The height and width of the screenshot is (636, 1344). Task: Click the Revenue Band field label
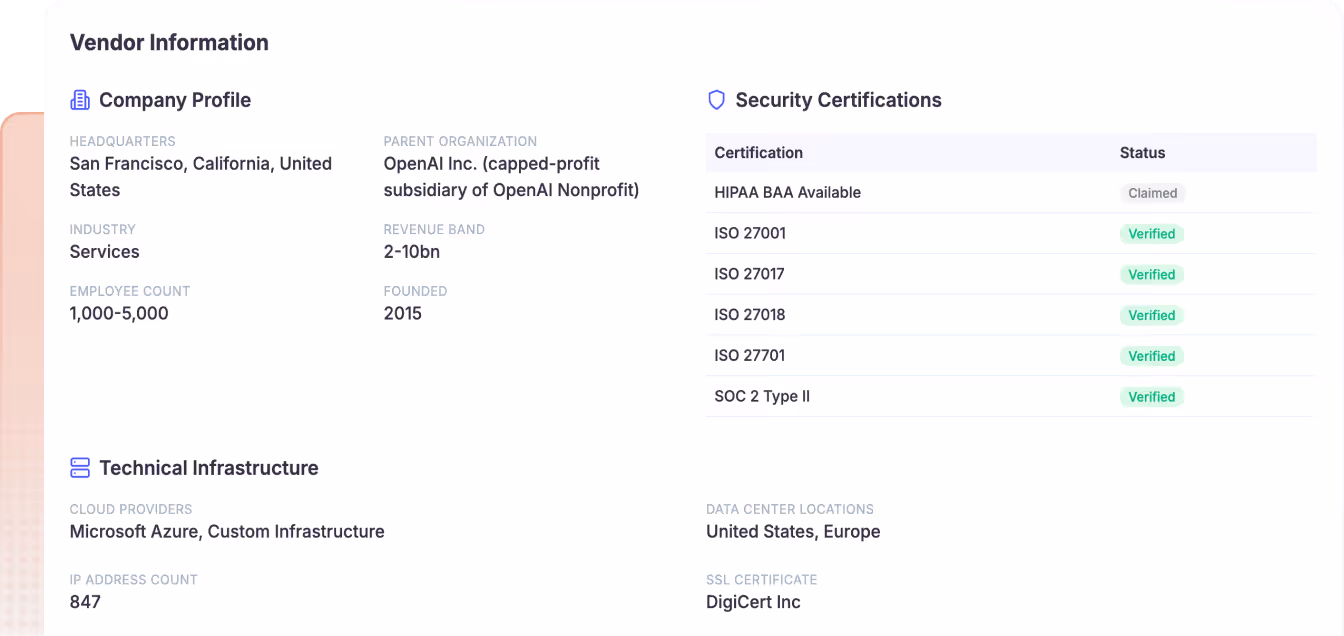coord(434,229)
